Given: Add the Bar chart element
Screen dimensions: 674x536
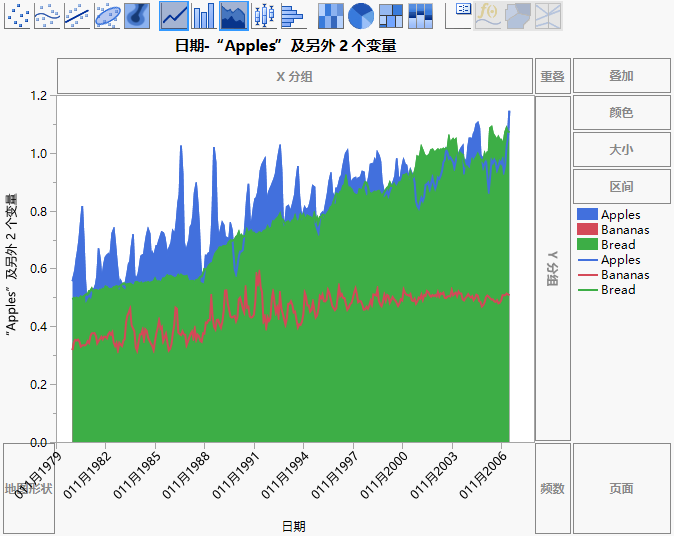Looking at the screenshot, I should tap(204, 14).
